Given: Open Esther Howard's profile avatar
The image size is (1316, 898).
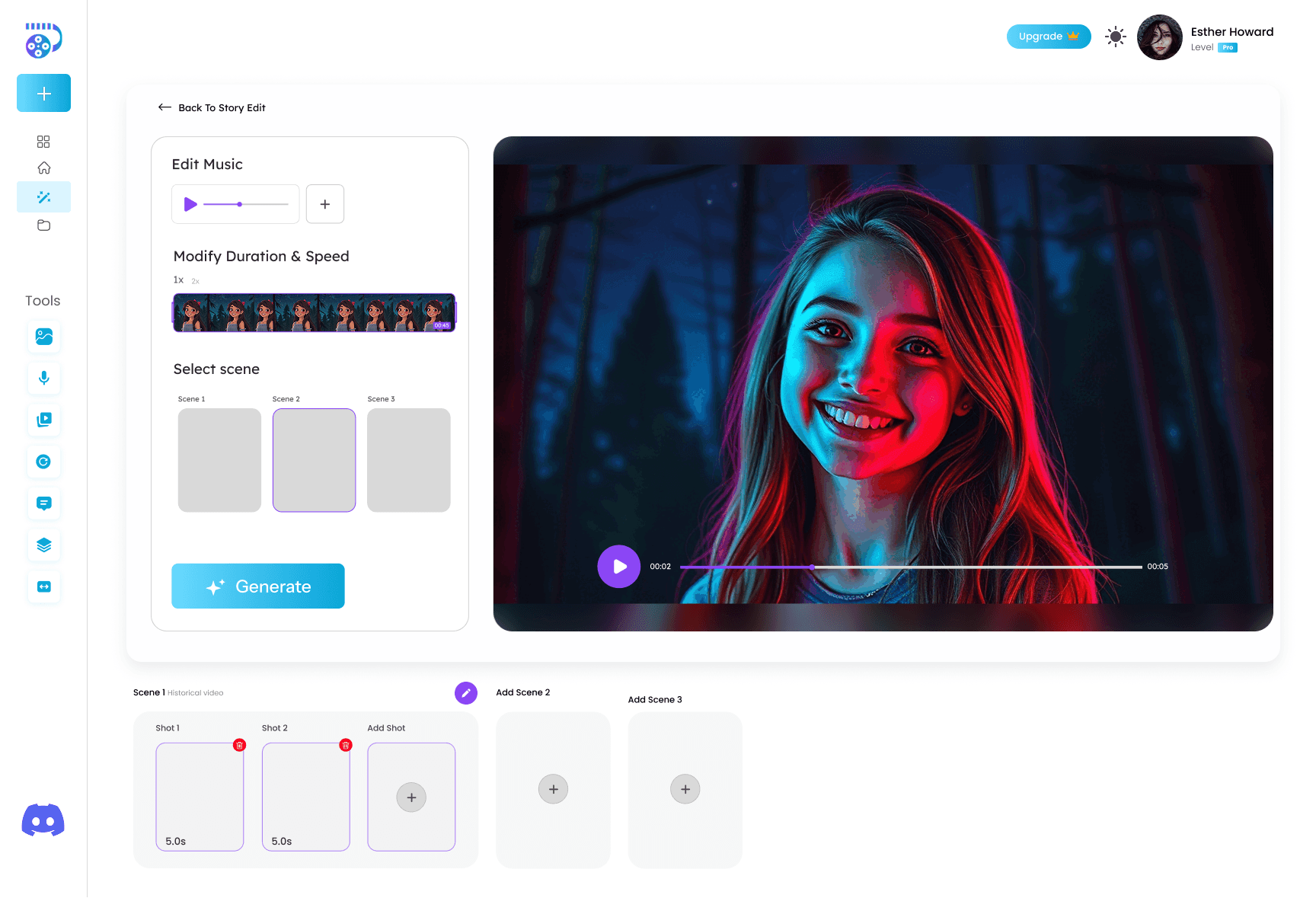Looking at the screenshot, I should coord(1160,37).
